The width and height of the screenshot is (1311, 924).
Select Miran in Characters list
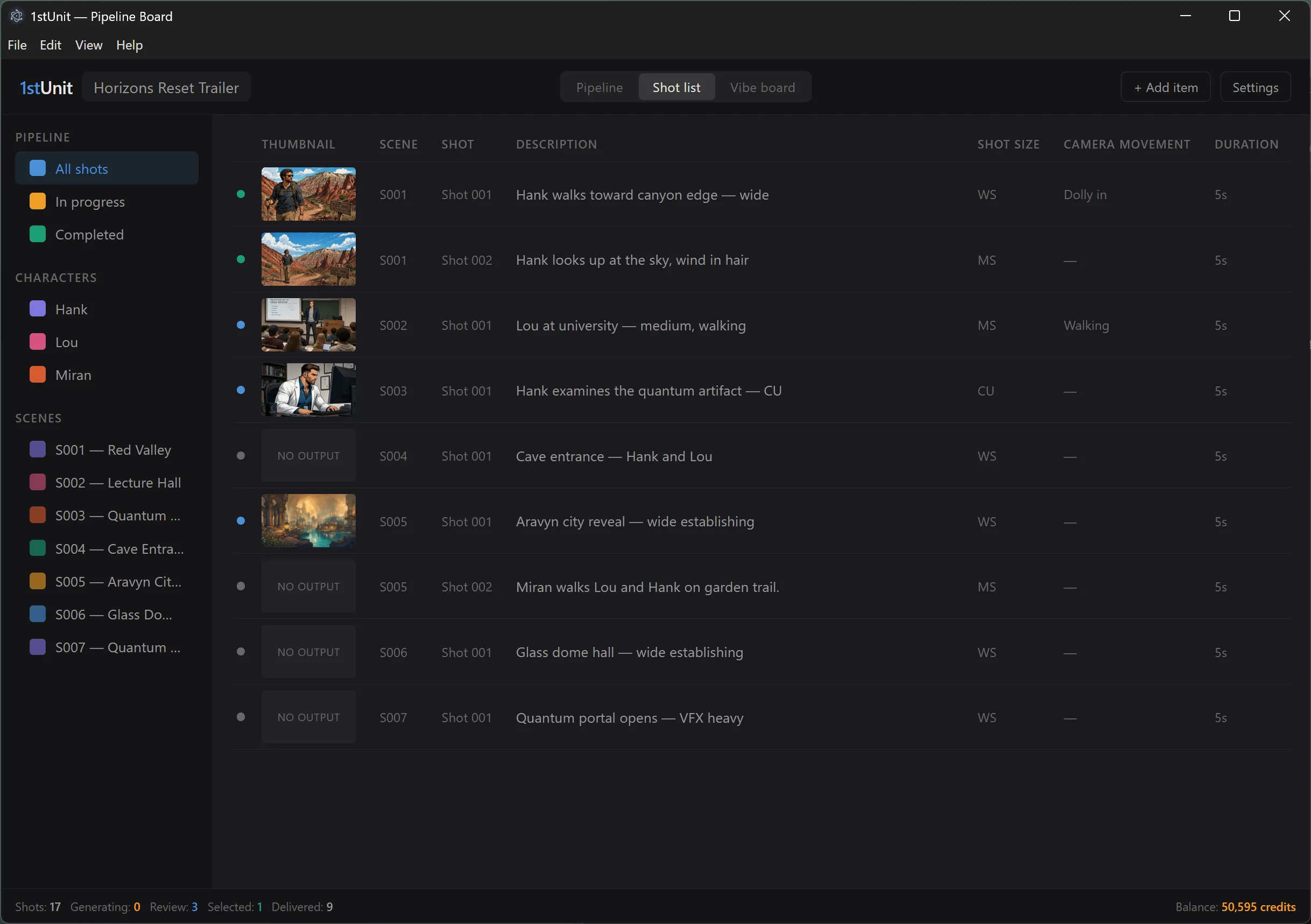[x=107, y=374]
